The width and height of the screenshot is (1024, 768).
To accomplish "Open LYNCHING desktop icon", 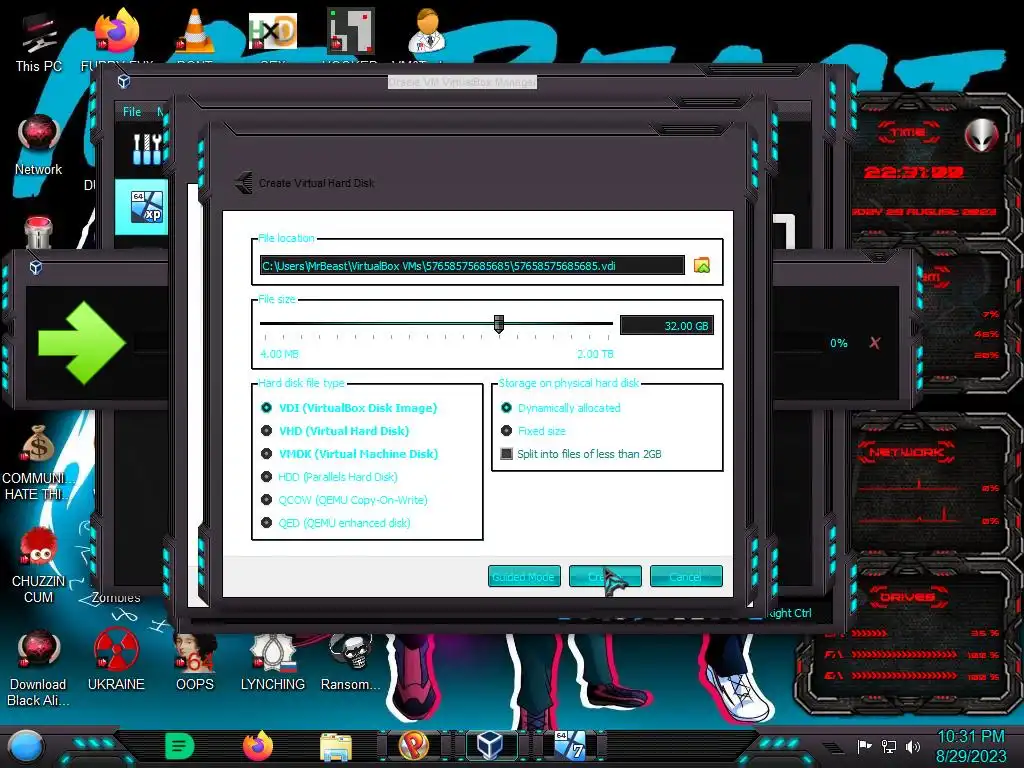I will tap(272, 660).
